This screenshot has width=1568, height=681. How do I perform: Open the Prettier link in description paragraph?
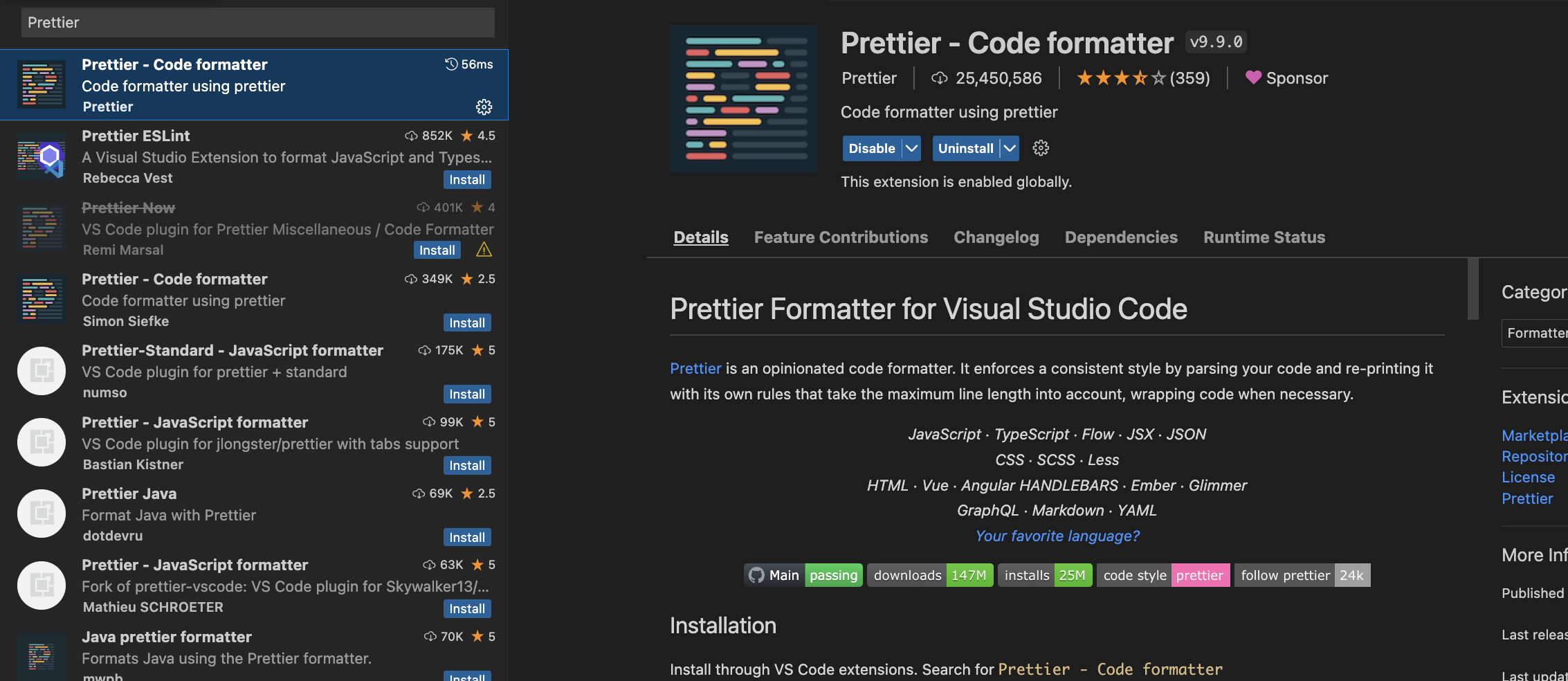click(x=695, y=368)
